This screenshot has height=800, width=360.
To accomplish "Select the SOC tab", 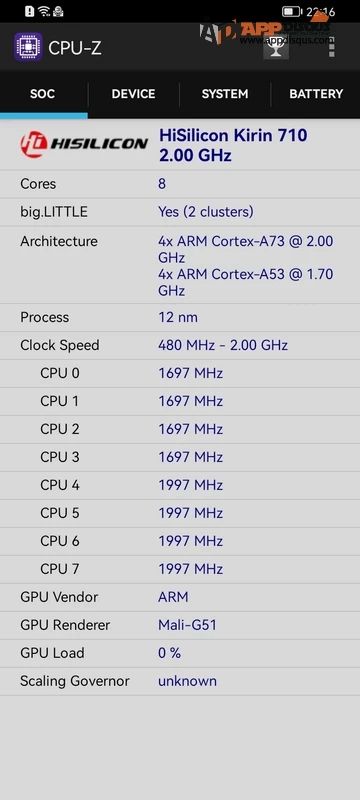I will tap(43, 94).
